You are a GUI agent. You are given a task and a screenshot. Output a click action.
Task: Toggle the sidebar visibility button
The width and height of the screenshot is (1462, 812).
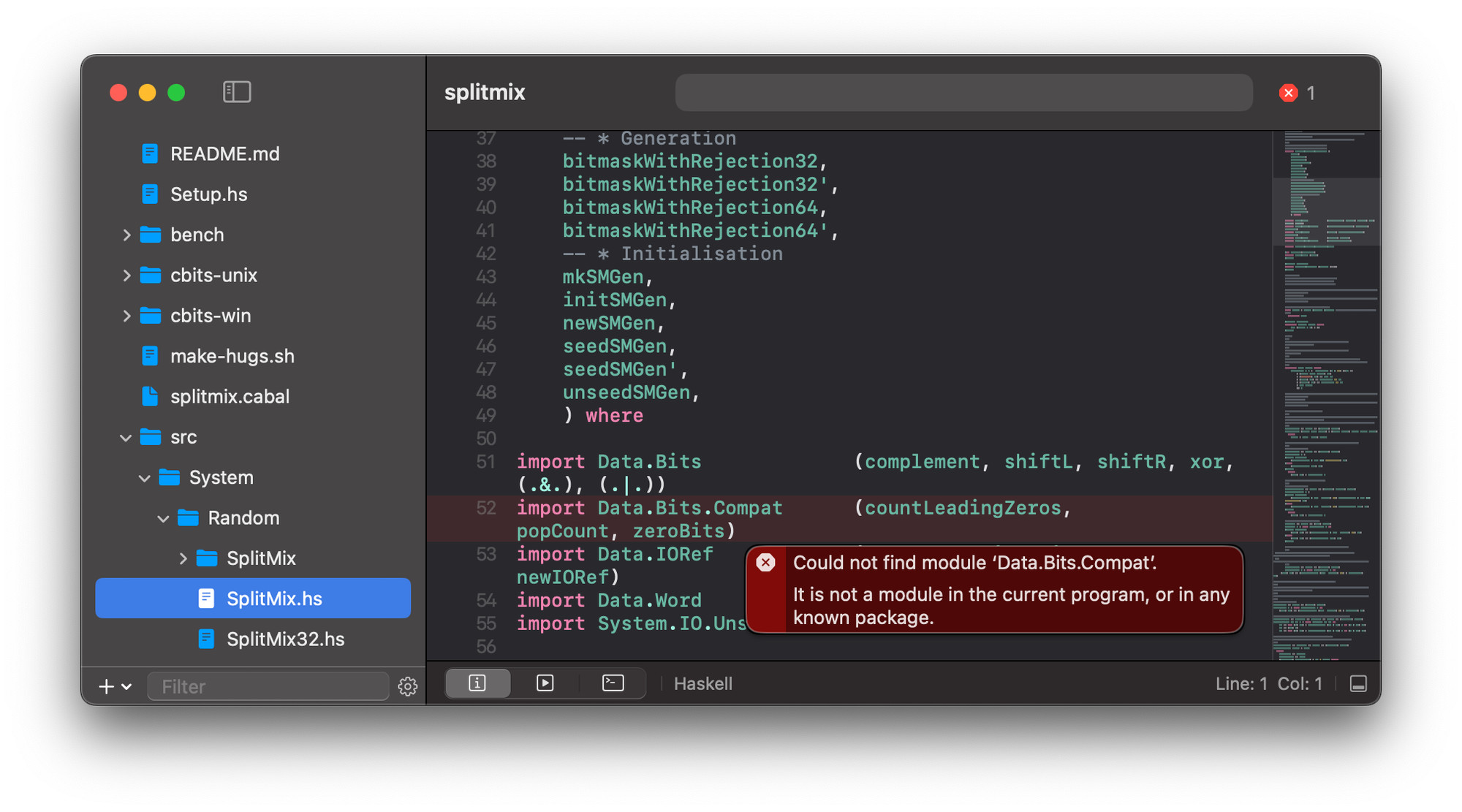click(x=237, y=92)
